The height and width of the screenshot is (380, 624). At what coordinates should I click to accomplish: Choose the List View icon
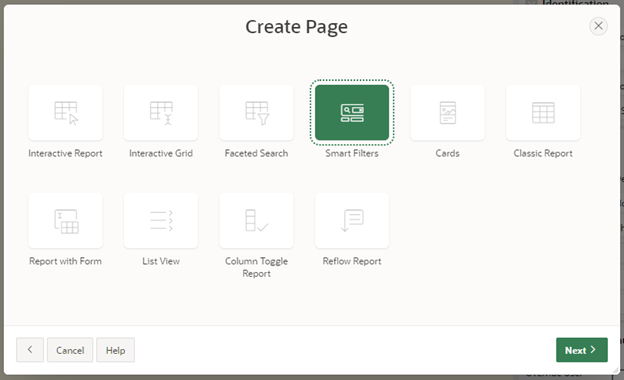pos(161,220)
